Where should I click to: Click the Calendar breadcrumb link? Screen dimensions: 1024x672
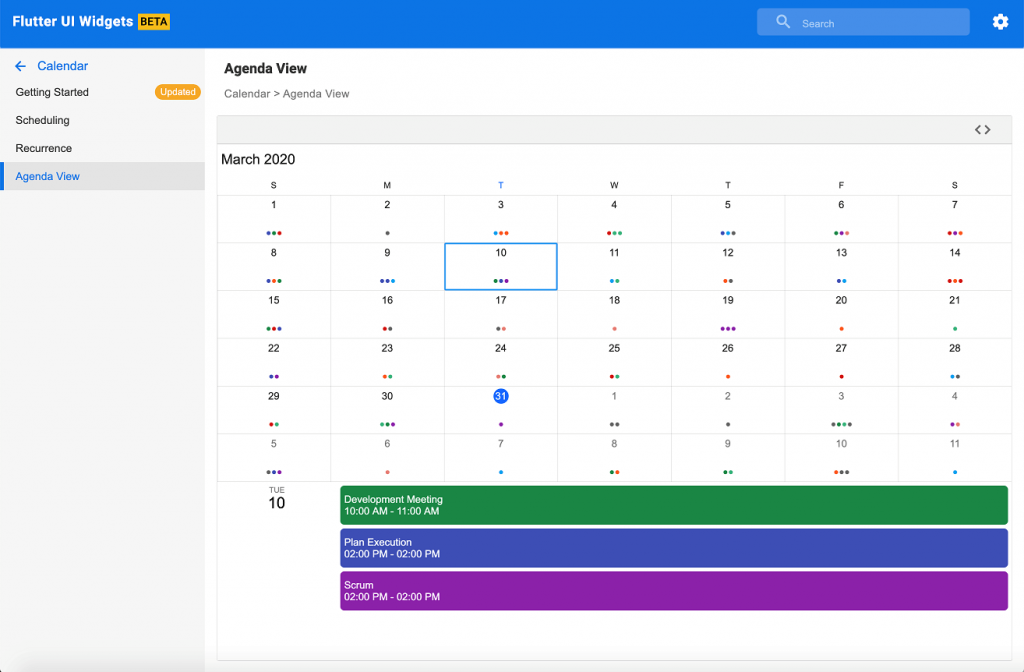[246, 93]
